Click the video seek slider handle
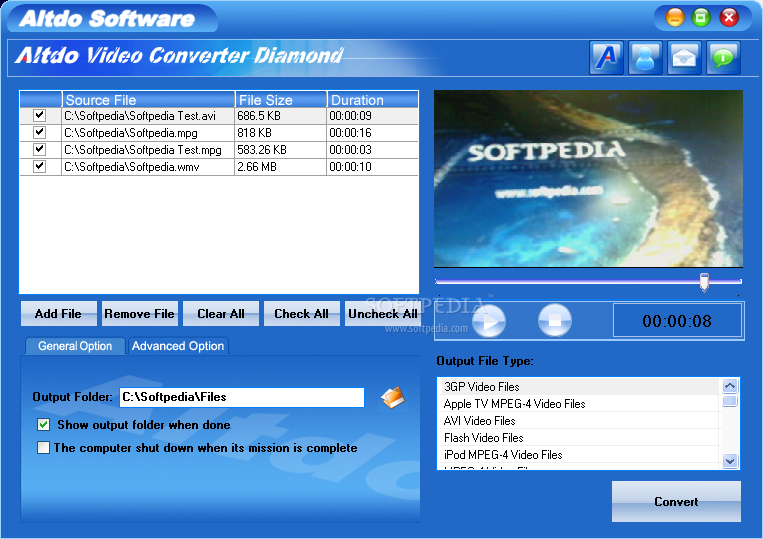Image resolution: width=763 pixels, height=539 pixels. pos(704,282)
